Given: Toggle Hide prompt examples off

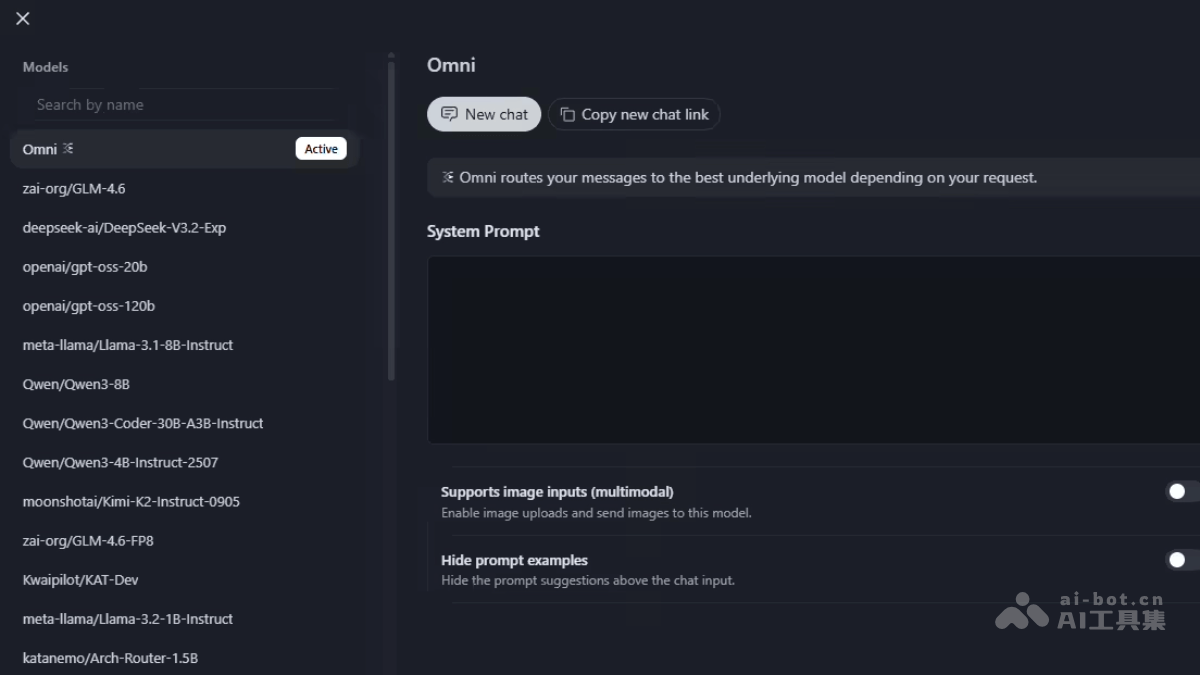Looking at the screenshot, I should 1176,559.
